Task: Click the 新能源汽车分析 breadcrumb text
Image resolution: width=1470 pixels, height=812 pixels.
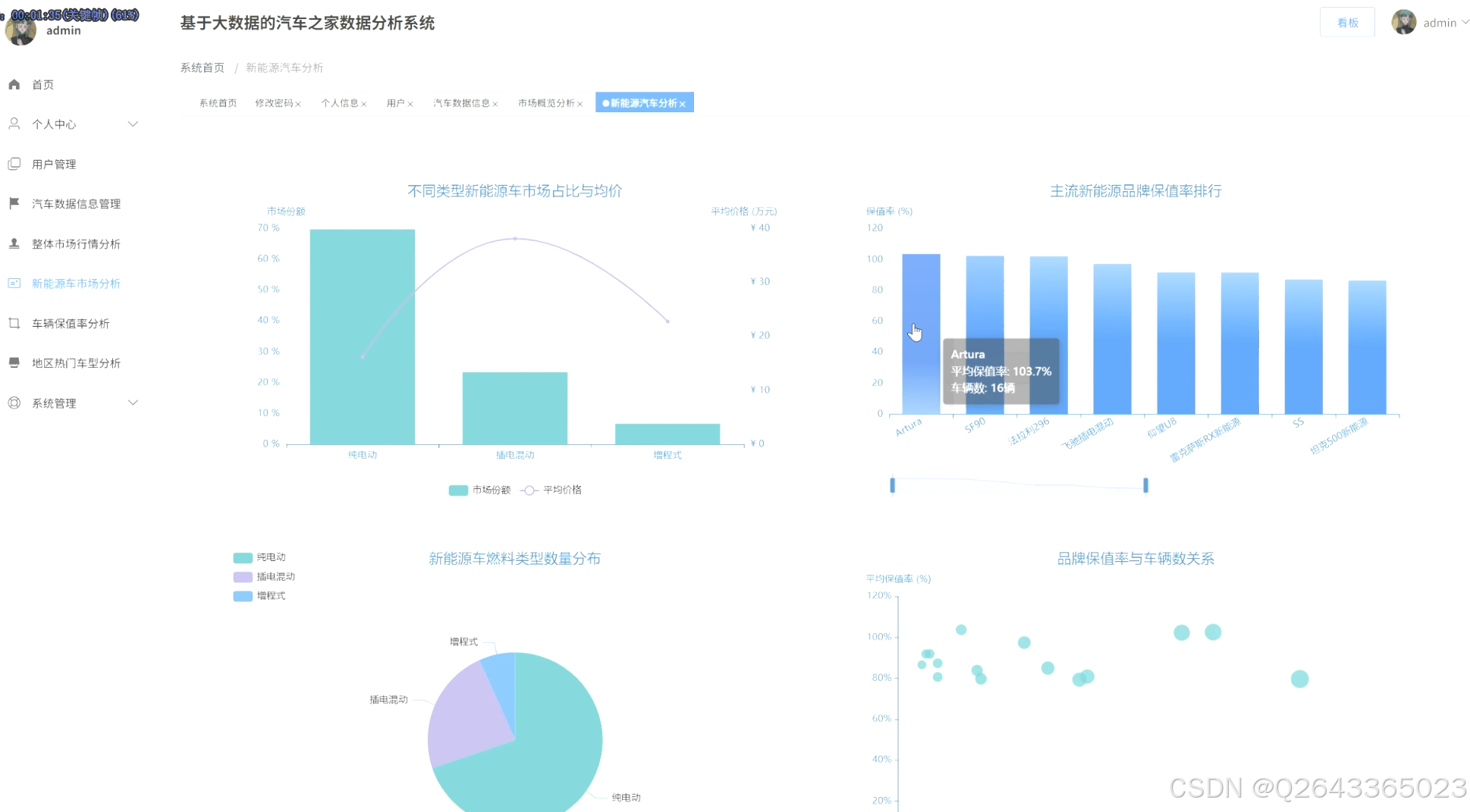Action: [x=284, y=67]
